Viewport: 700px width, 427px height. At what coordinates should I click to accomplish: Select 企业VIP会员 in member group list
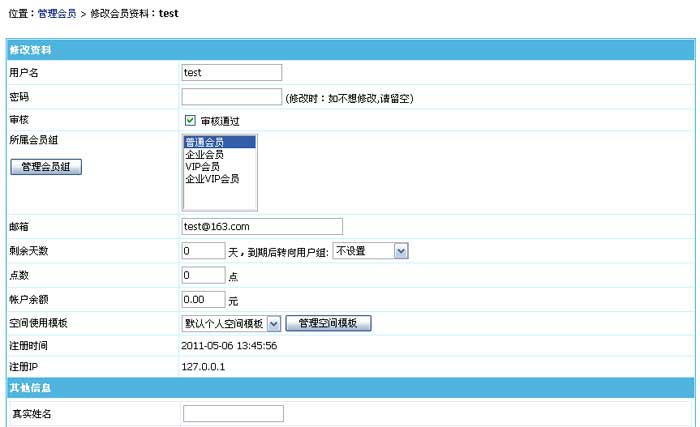point(212,179)
